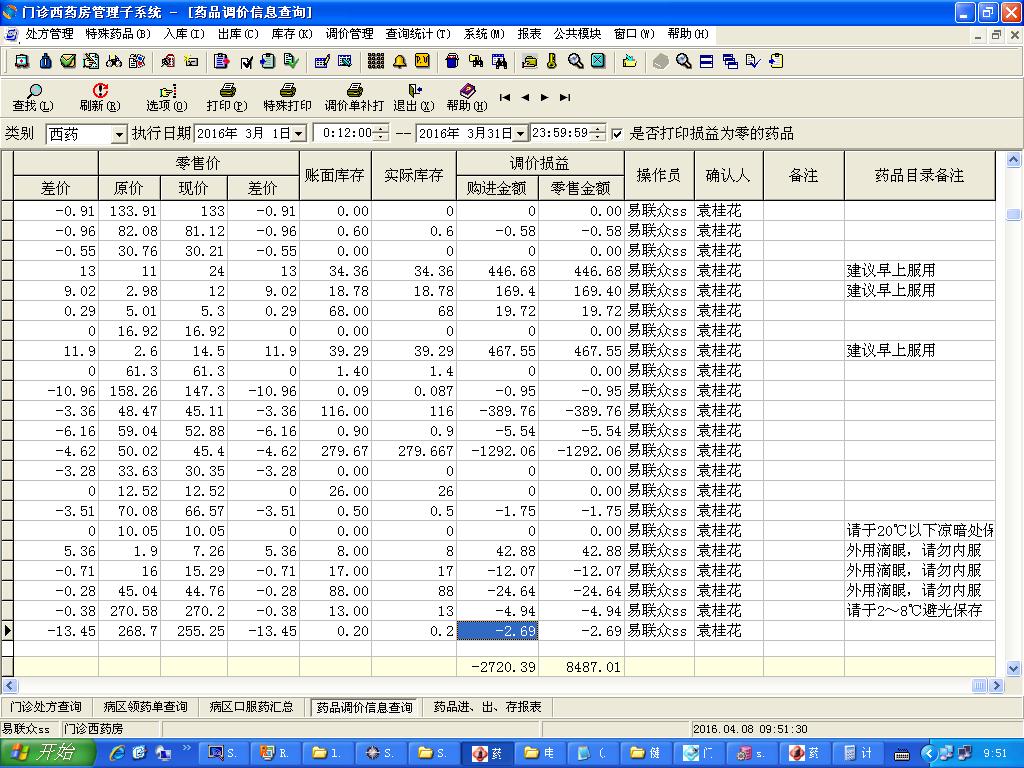Click the Windows 开始 Start button
This screenshot has width=1024, height=768.
coord(47,753)
